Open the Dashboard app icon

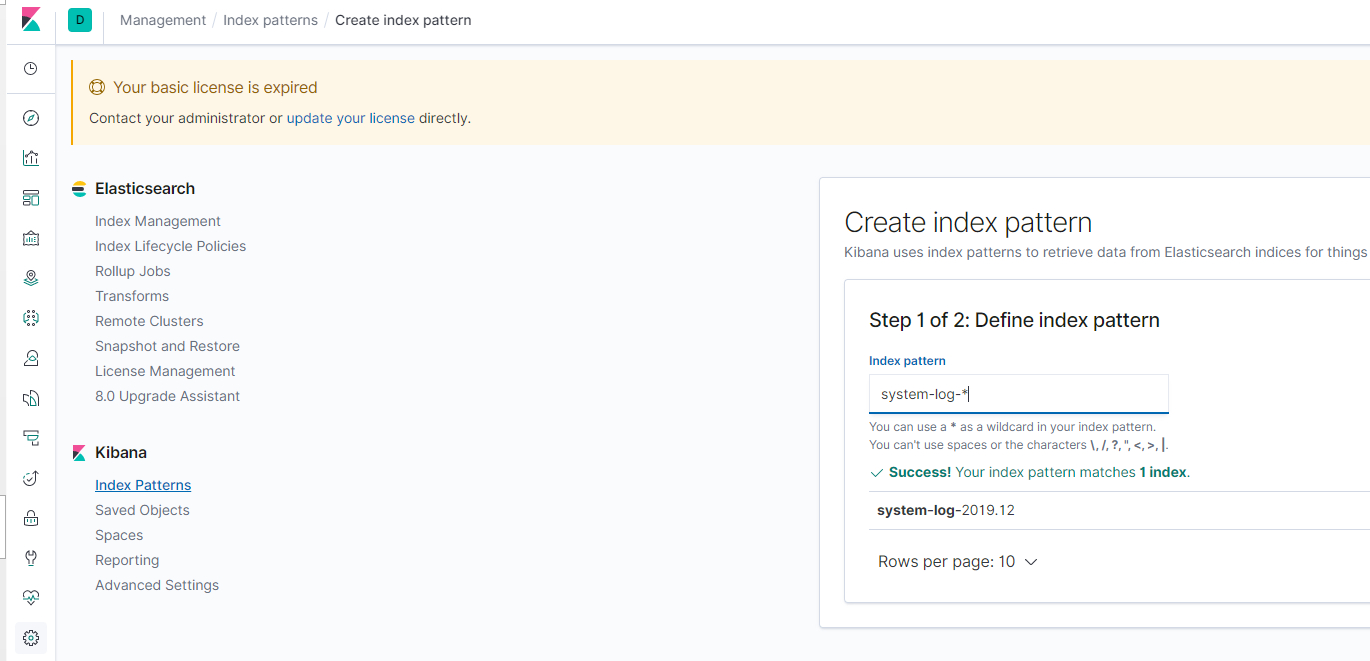tap(30, 197)
